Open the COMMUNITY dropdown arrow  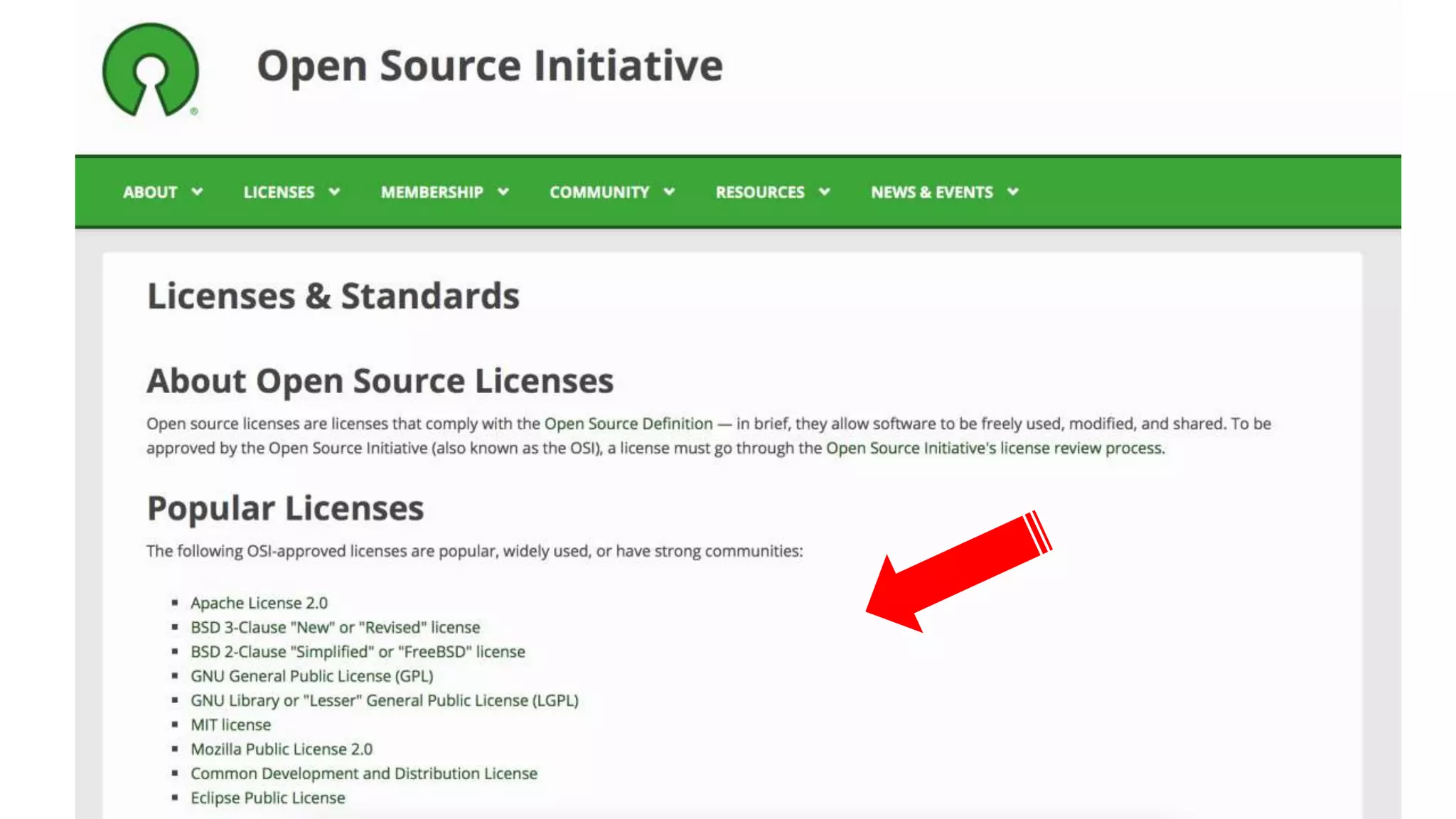(x=669, y=192)
